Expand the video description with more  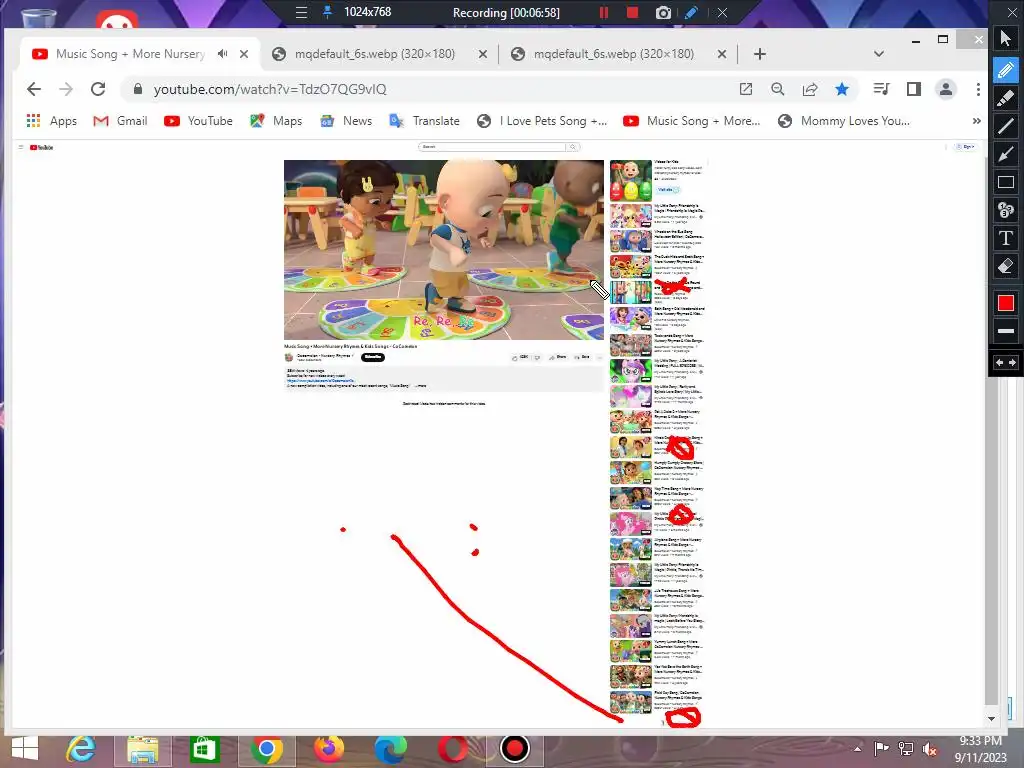pyautogui.click(x=421, y=386)
